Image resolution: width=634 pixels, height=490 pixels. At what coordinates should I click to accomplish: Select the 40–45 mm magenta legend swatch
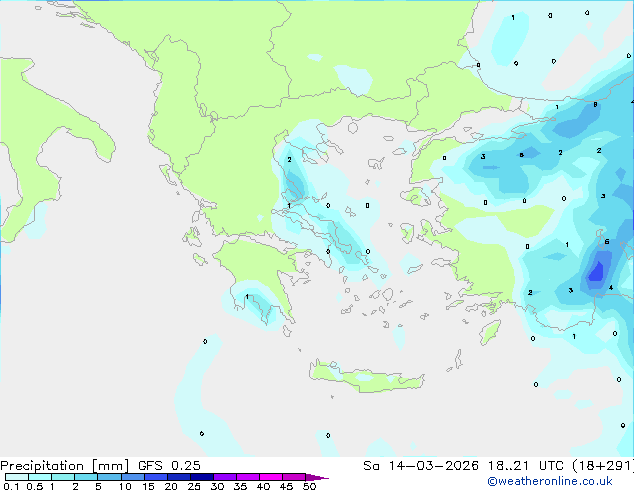[271, 477]
